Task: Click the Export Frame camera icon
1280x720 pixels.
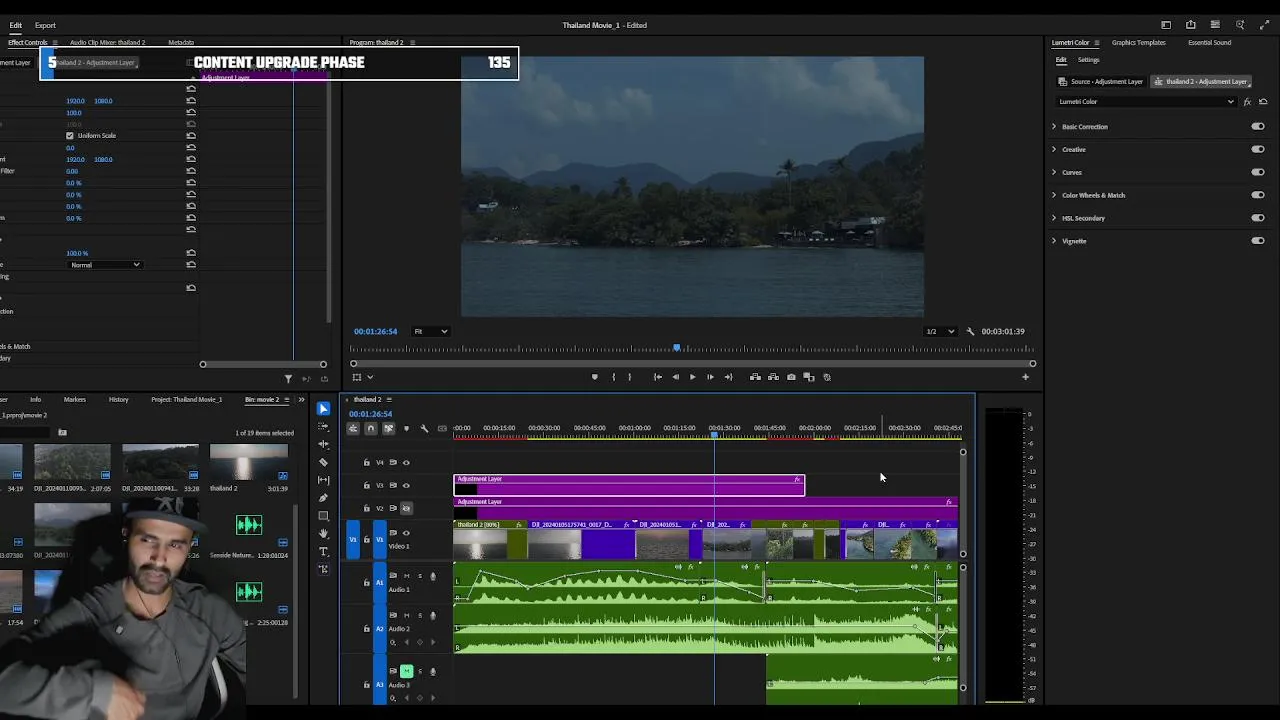Action: (791, 377)
